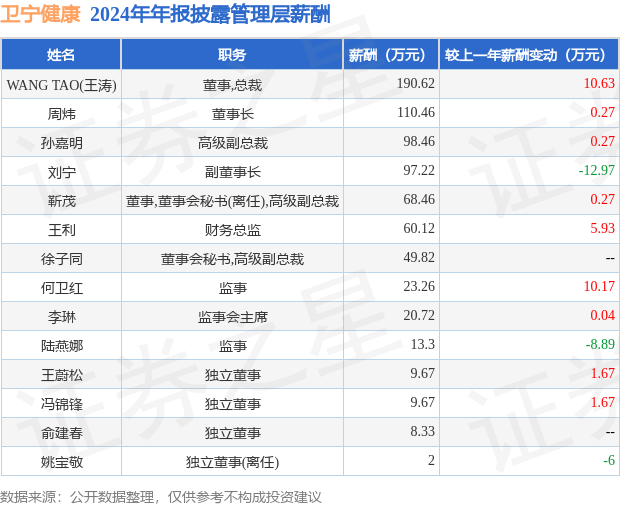The image size is (620, 506).
Task: Click the change value -12.97
Action: click(x=597, y=170)
